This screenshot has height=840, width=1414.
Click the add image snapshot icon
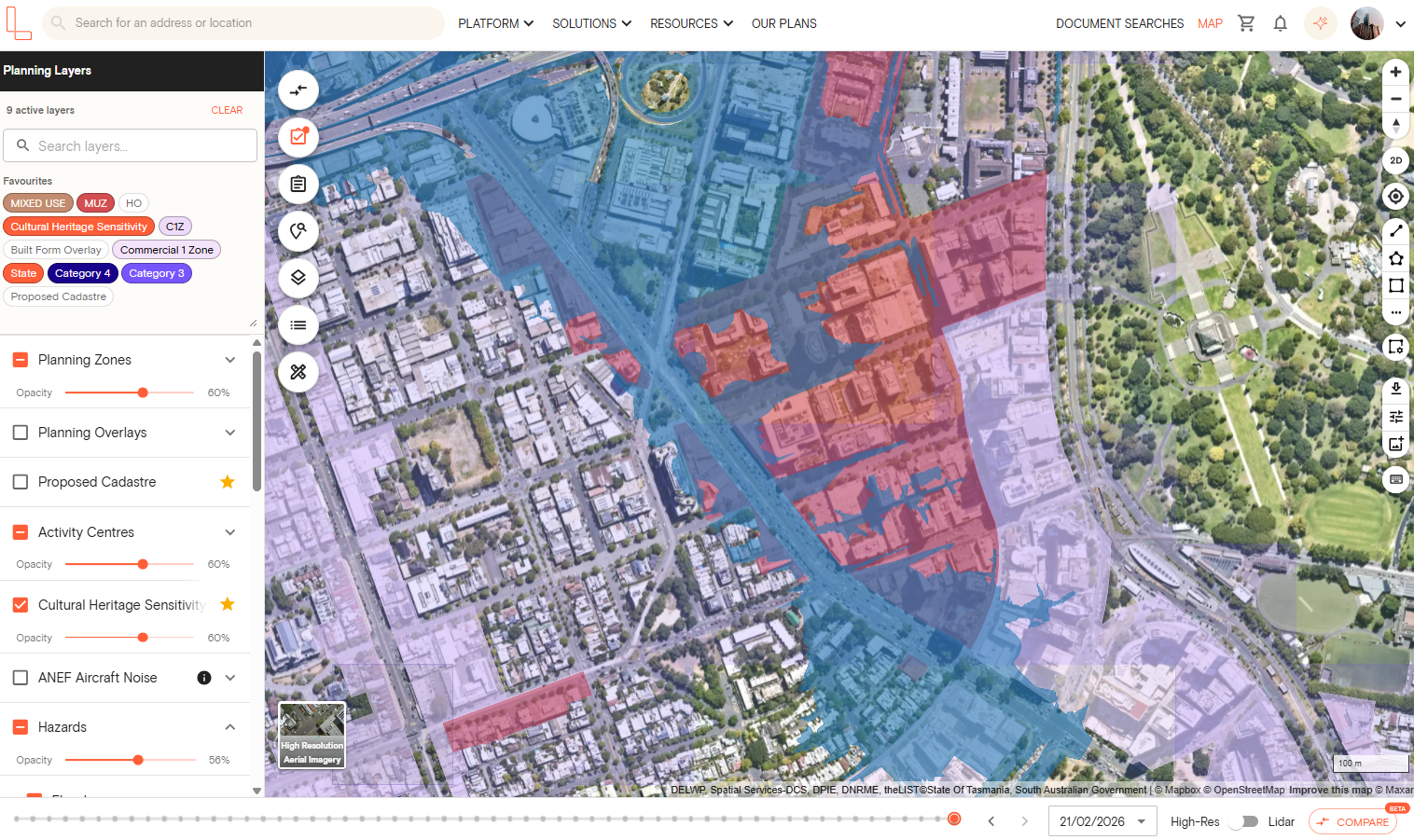coord(1395,444)
